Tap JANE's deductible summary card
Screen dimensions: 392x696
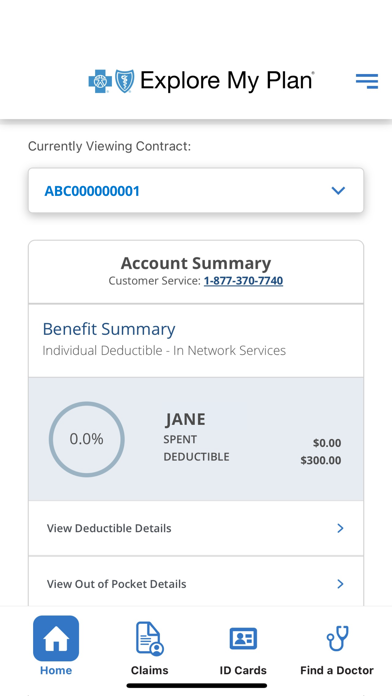[x=196, y=439]
